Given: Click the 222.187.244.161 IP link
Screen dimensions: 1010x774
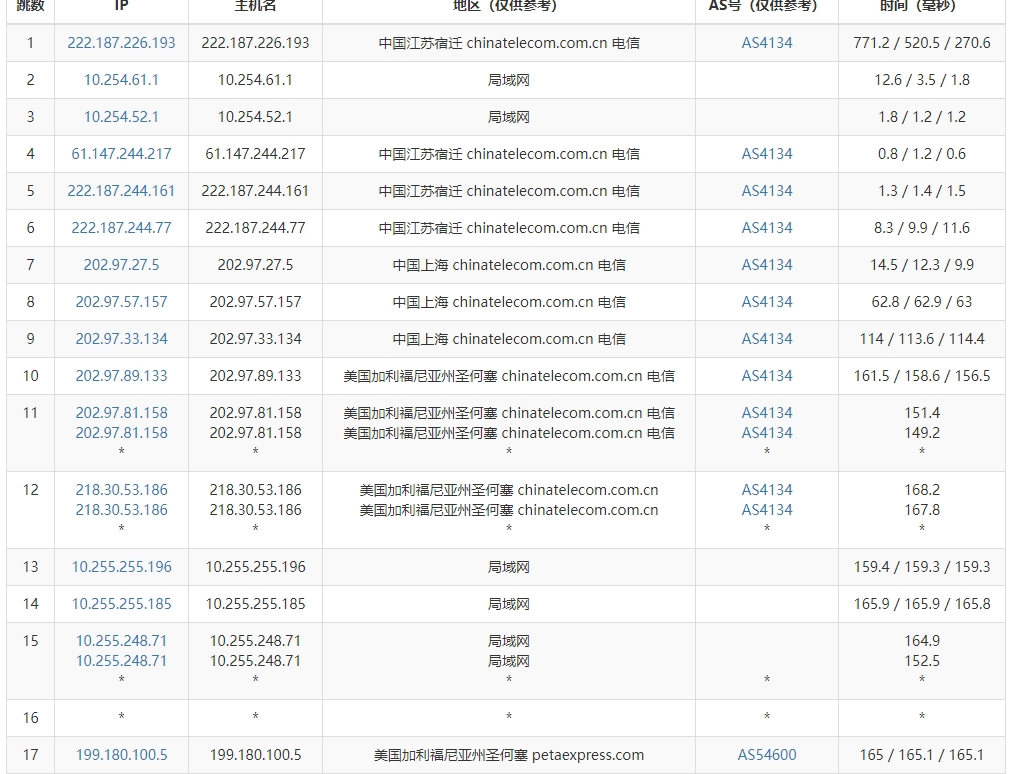Looking at the screenshot, I should coord(121,191).
